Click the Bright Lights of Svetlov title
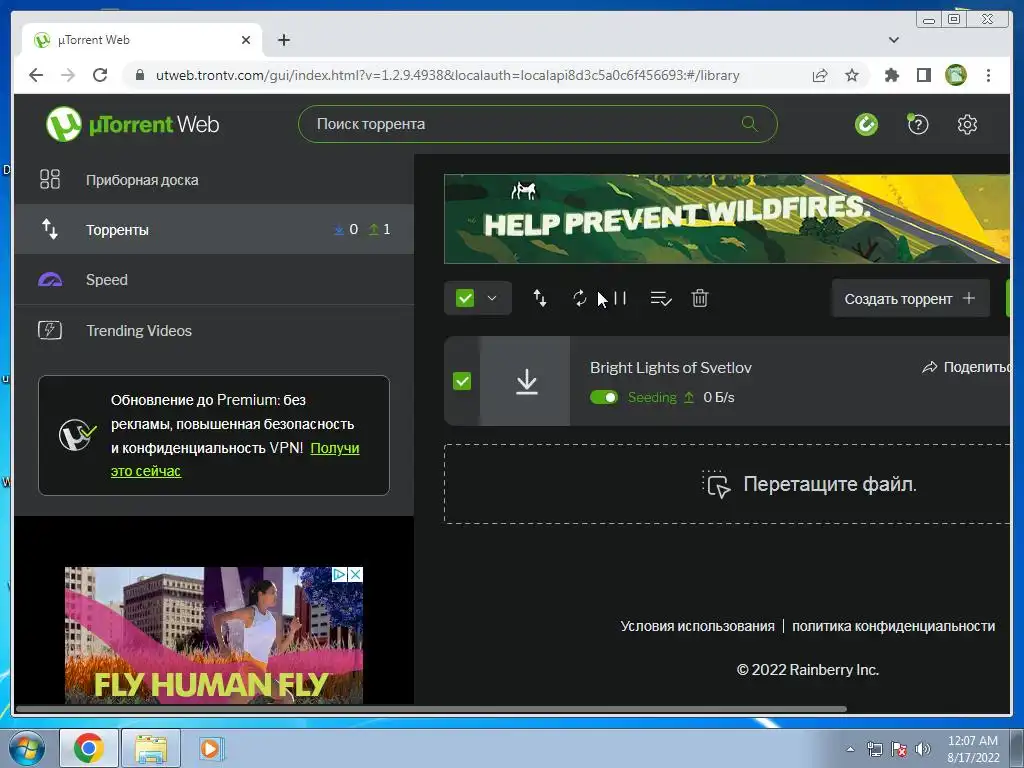Screen dimensions: 1024x768 [x=671, y=368]
